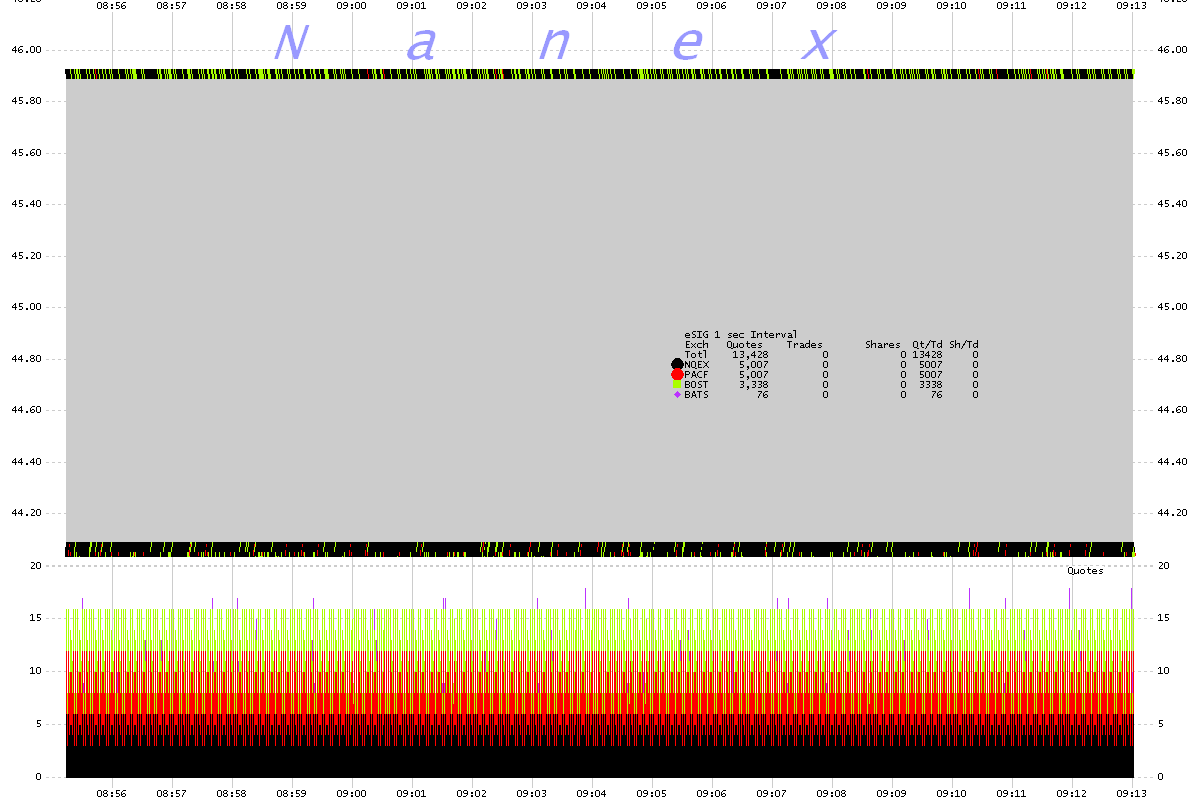Screen dimensions: 1200x800
Task: Click the 46.00 label on the left price axis
Action: (x=25, y=50)
